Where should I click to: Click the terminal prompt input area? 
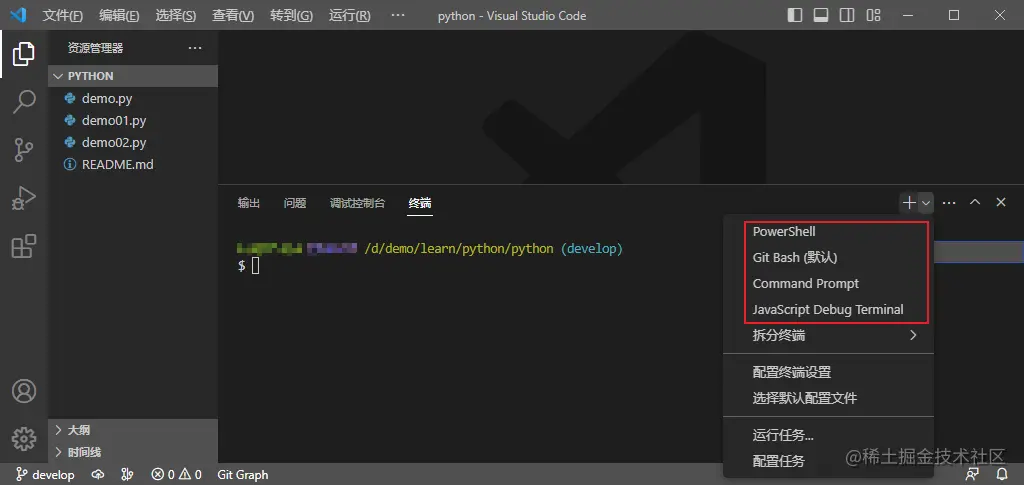pyautogui.click(x=255, y=266)
